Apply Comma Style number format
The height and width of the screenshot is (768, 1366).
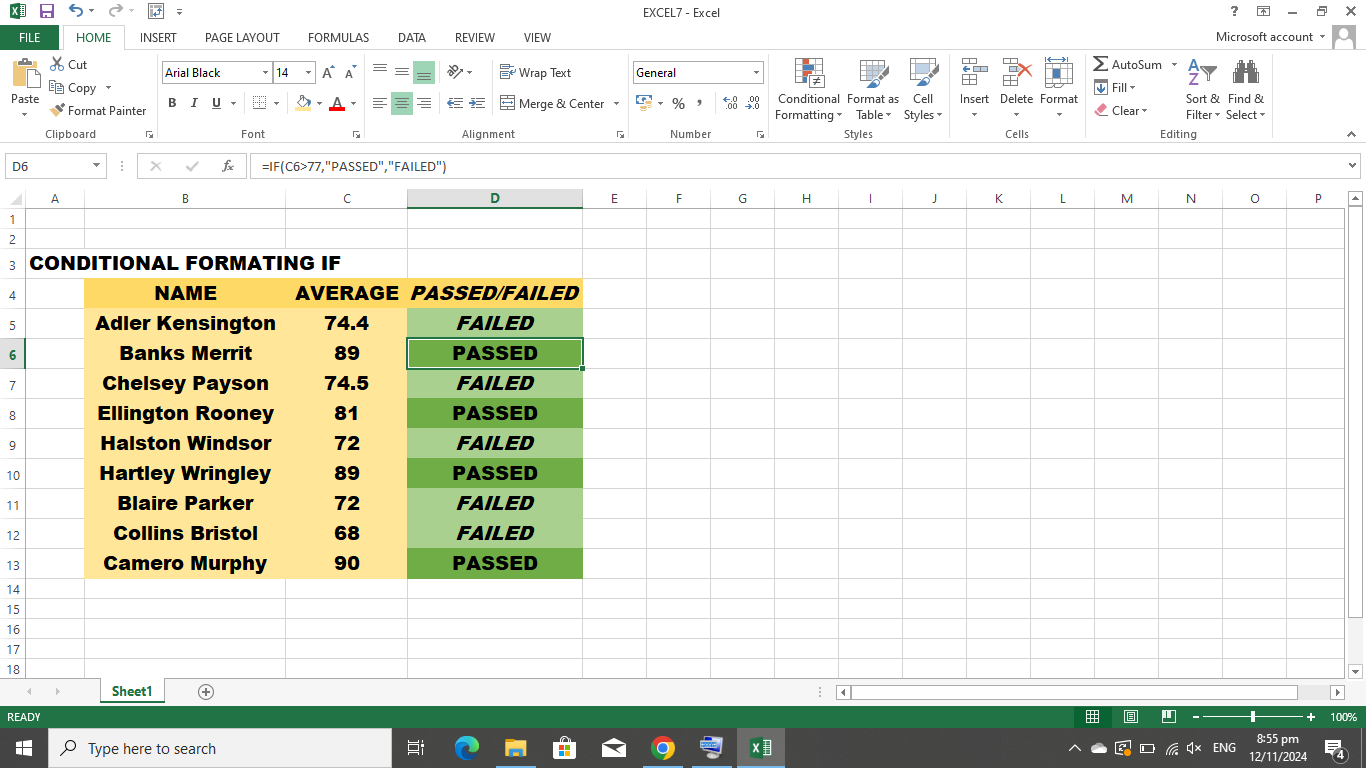click(700, 103)
